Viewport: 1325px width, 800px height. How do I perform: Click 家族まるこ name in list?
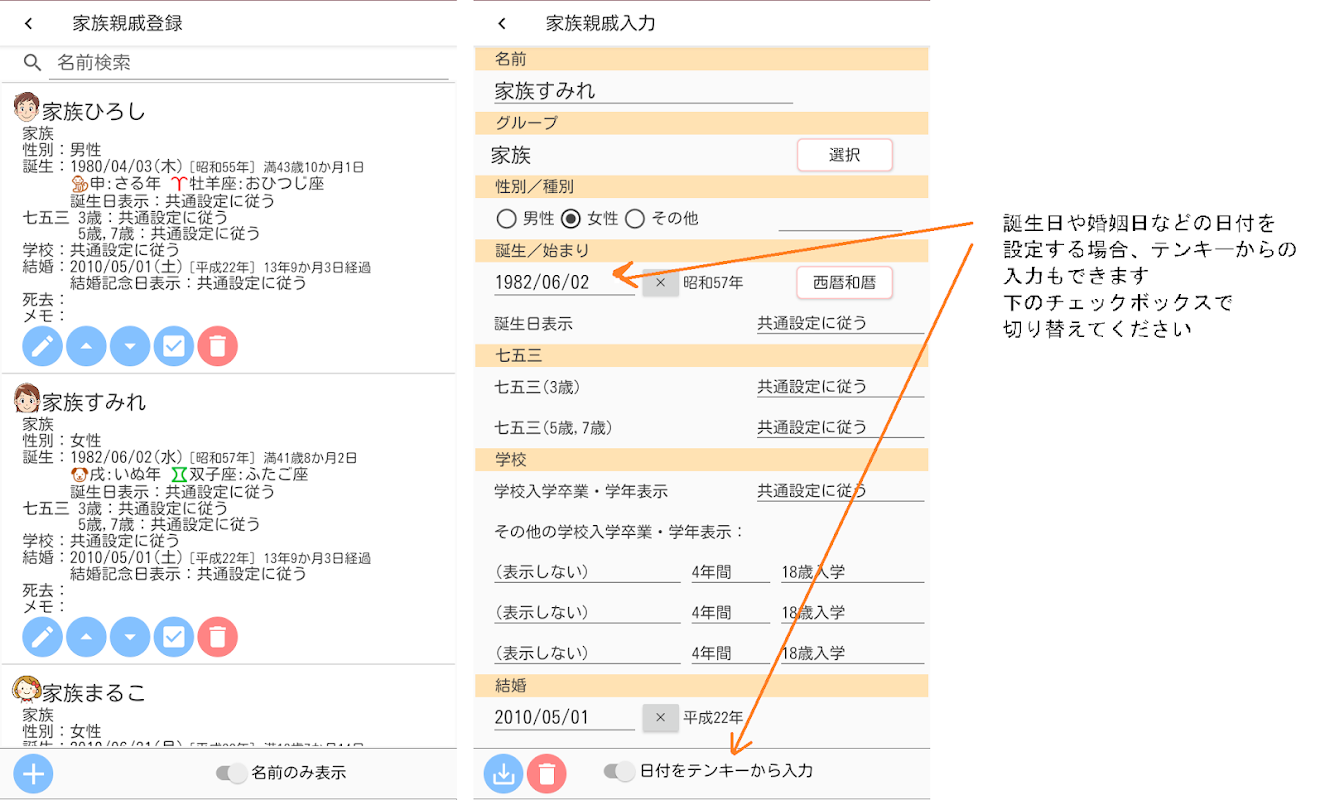pos(94,692)
